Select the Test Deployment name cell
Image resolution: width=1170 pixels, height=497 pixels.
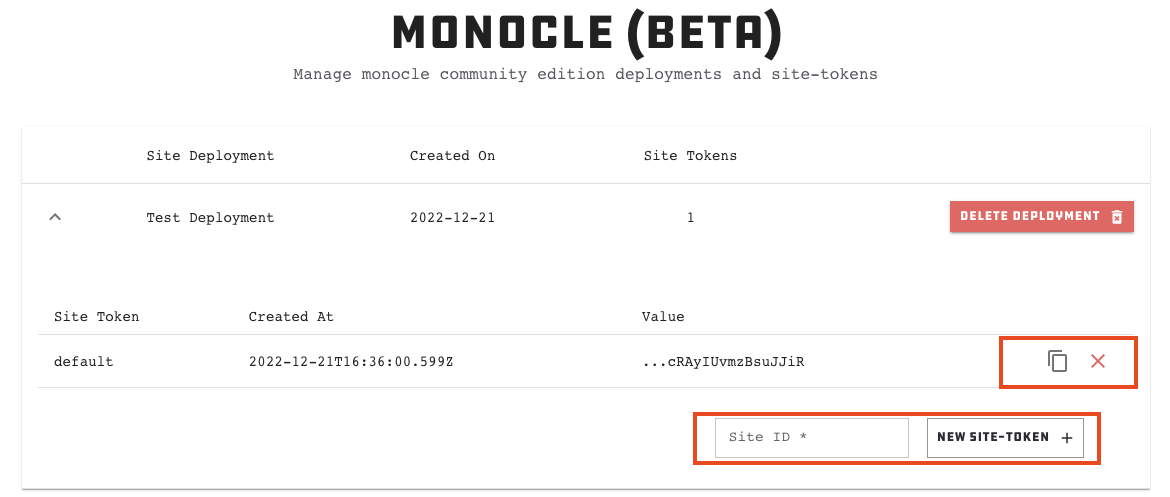coord(210,218)
